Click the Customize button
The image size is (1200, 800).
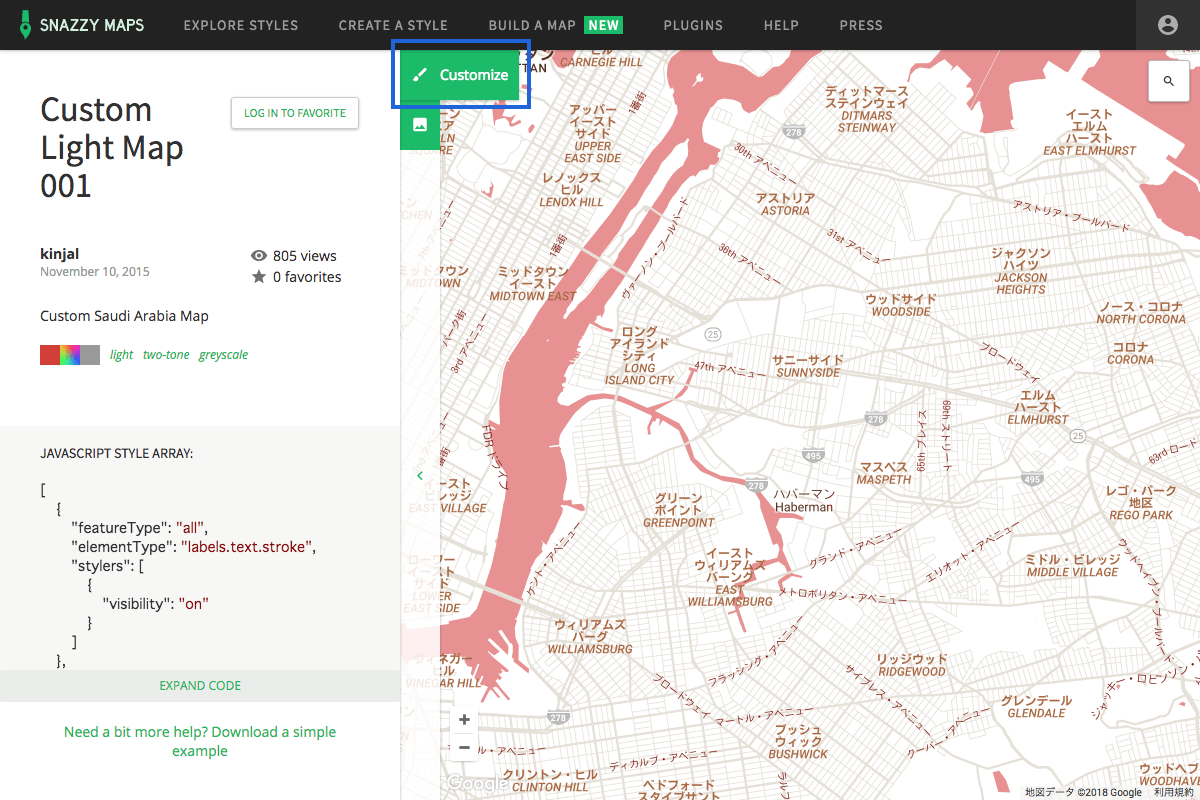[x=460, y=75]
